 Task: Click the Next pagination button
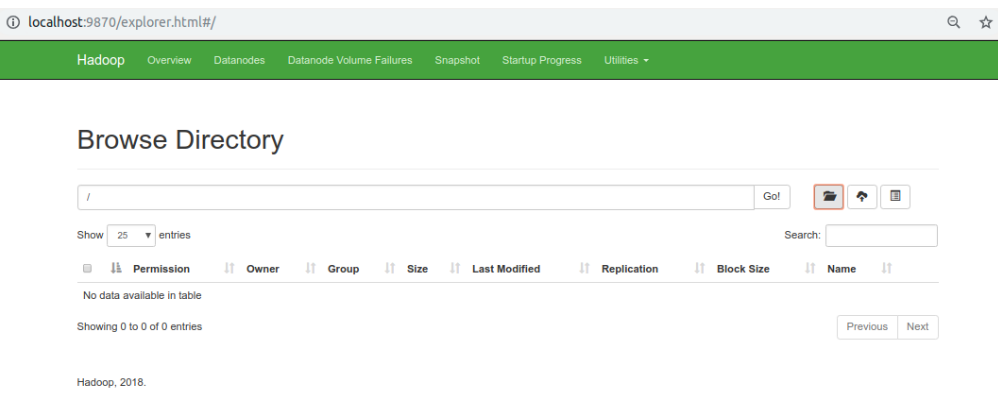click(917, 327)
